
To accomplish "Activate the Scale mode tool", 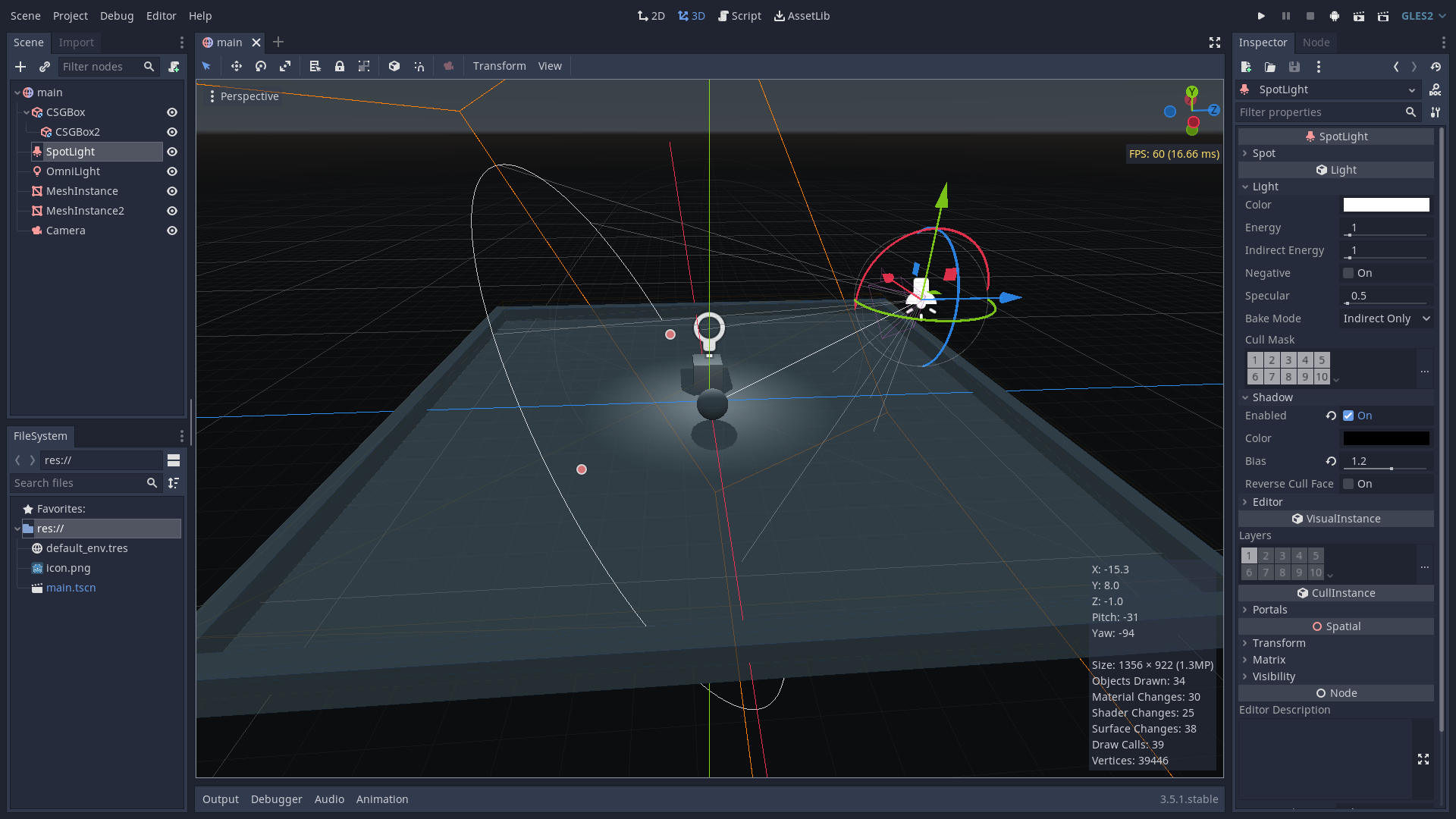I will click(285, 66).
